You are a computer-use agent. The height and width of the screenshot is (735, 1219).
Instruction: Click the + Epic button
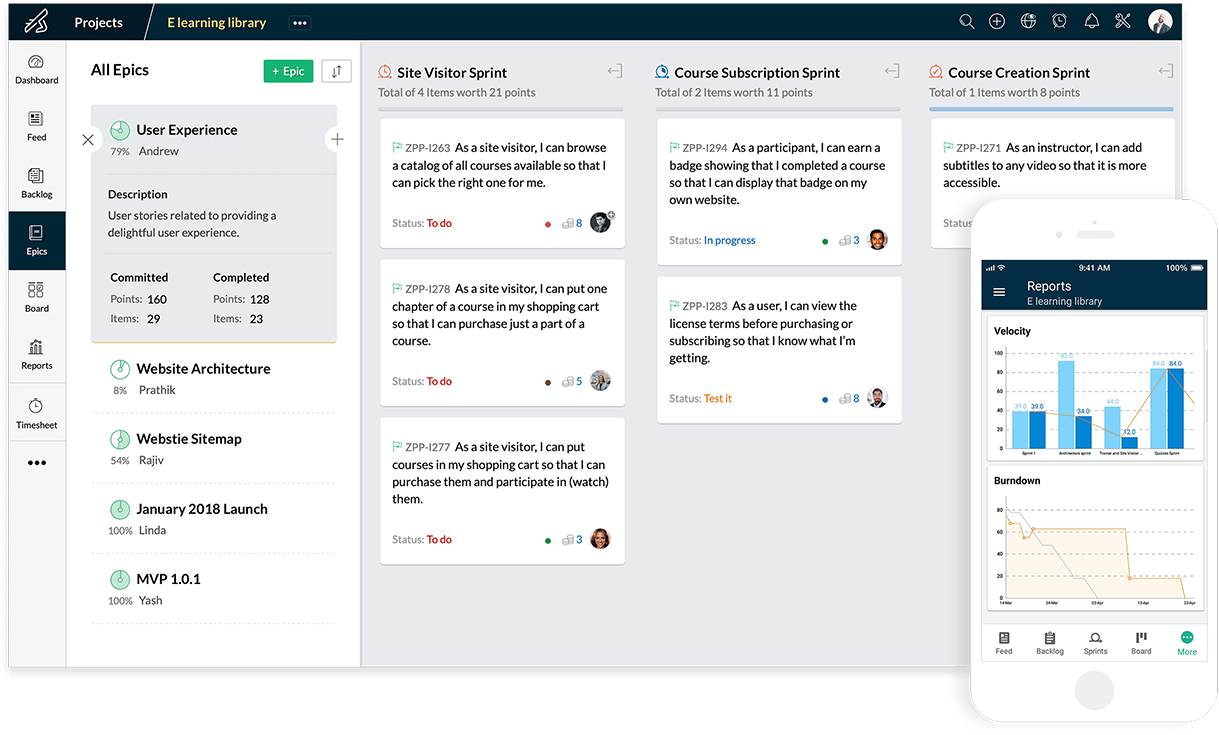coord(288,71)
